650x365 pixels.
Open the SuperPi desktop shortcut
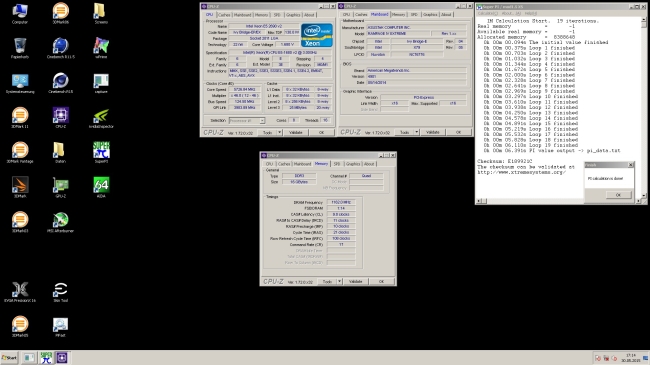tap(101, 152)
